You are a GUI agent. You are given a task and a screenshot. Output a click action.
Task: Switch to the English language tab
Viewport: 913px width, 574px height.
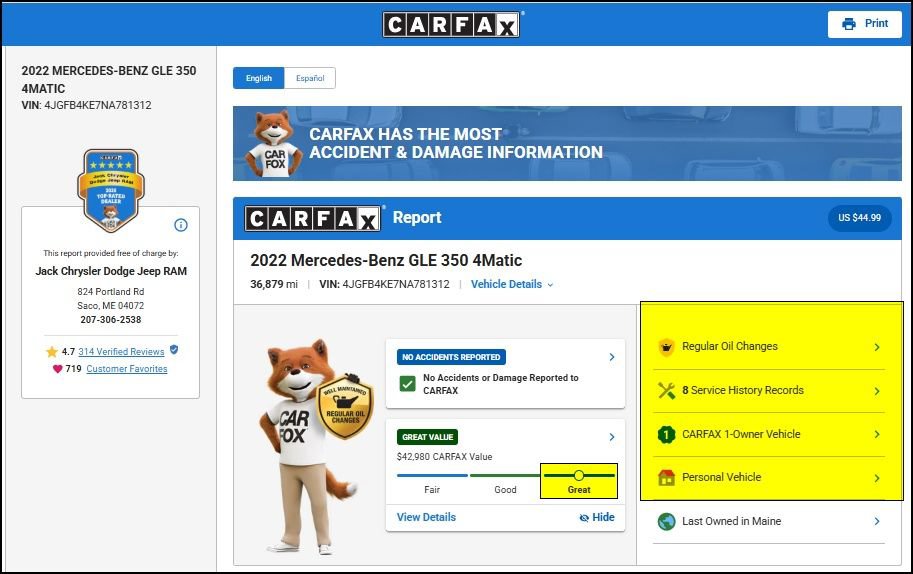coord(259,78)
